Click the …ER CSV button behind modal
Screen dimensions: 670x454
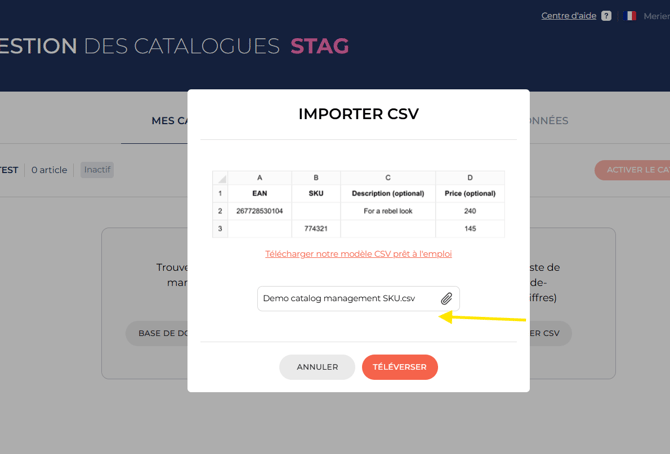tap(550, 333)
